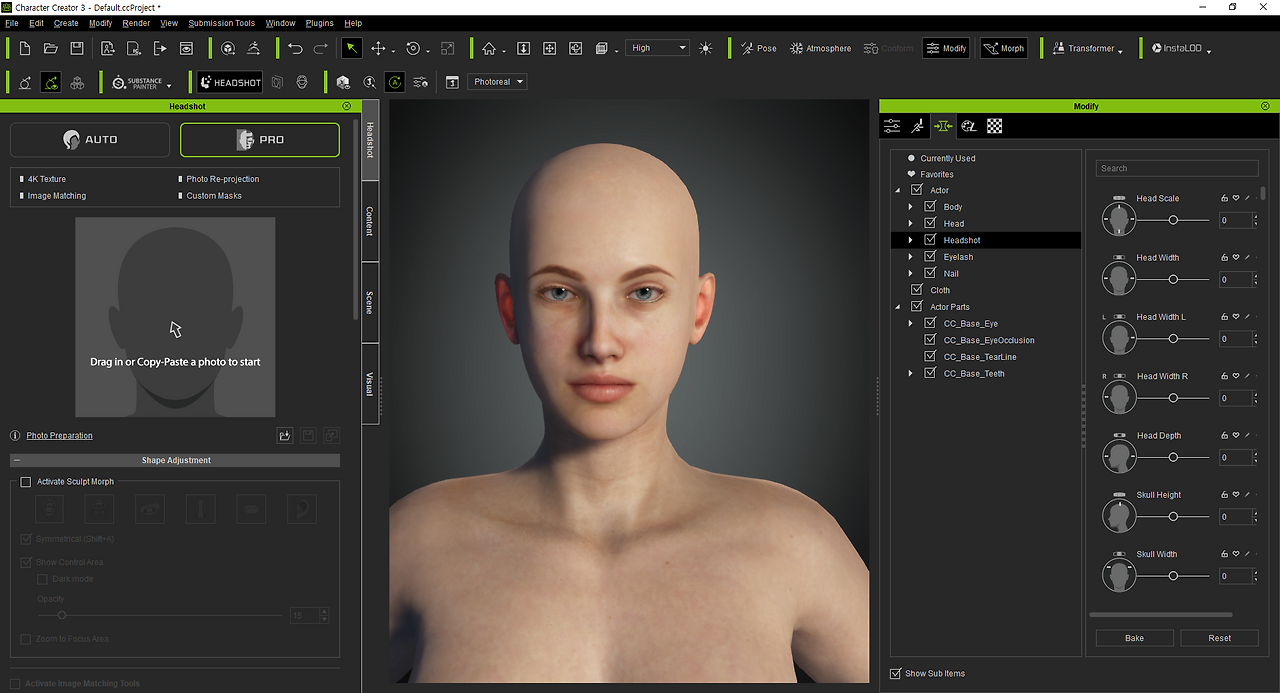Open the Photo Preparation link
The image size is (1280, 693).
click(59, 436)
